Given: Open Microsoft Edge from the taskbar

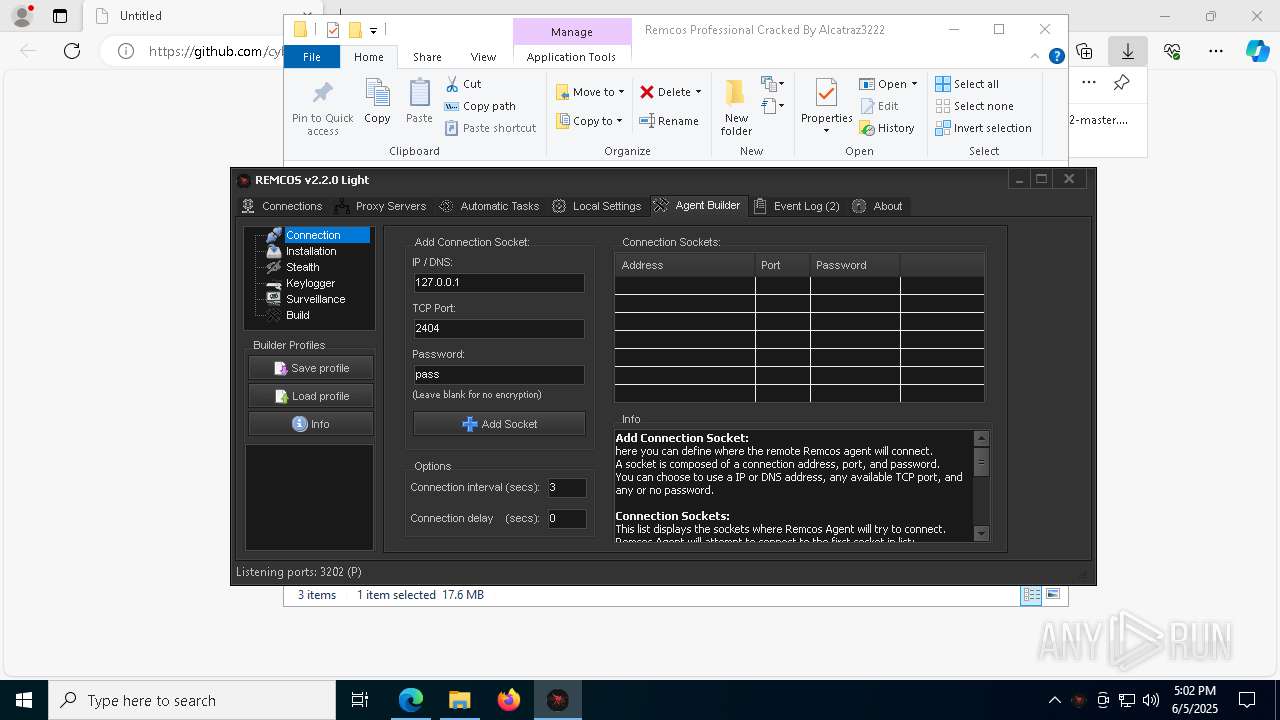Looking at the screenshot, I should (x=411, y=700).
